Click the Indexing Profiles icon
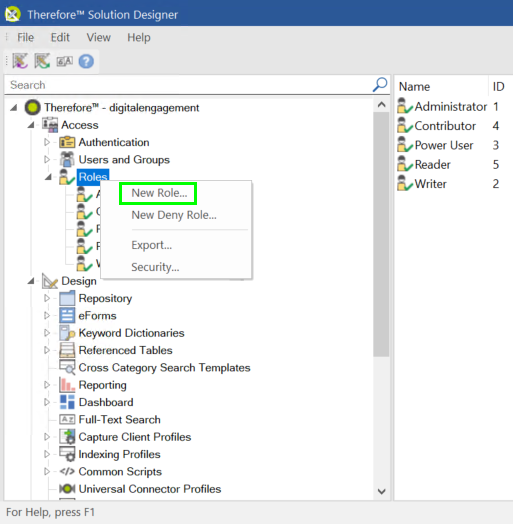 pos(67,454)
